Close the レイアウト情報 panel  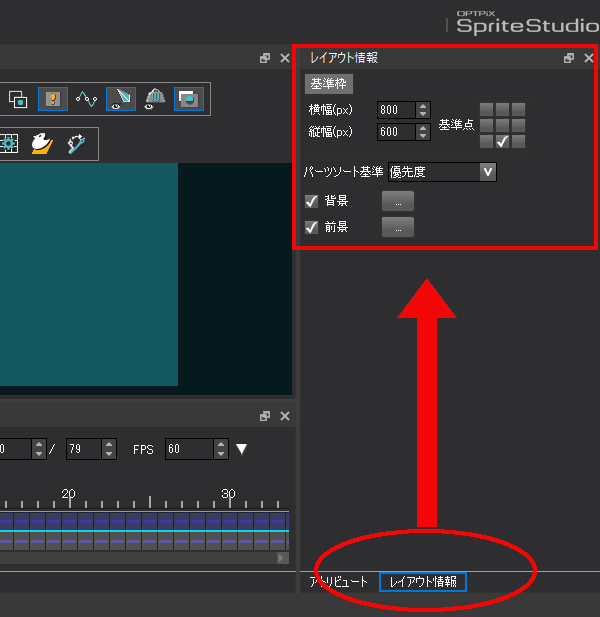589,58
